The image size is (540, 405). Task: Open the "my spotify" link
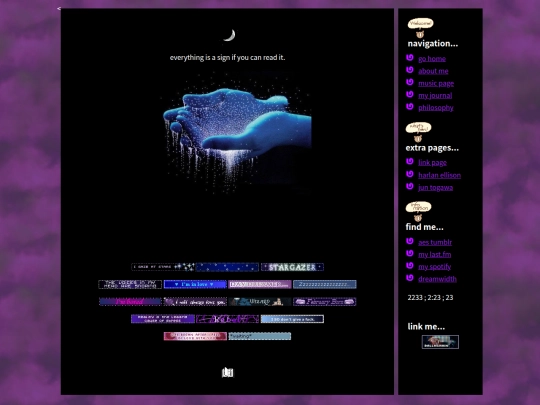tap(435, 267)
